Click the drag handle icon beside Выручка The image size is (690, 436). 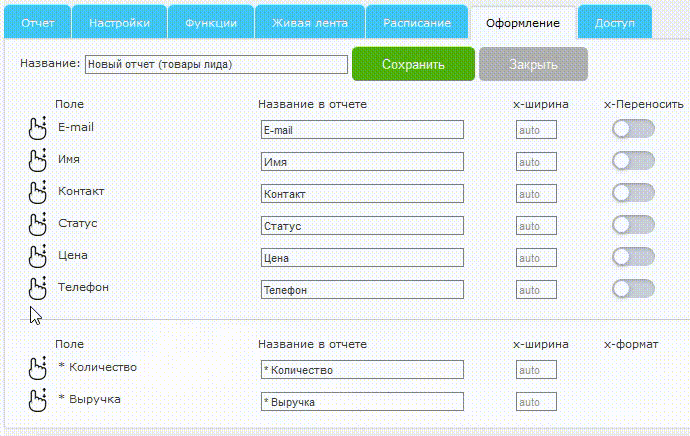tap(38, 401)
